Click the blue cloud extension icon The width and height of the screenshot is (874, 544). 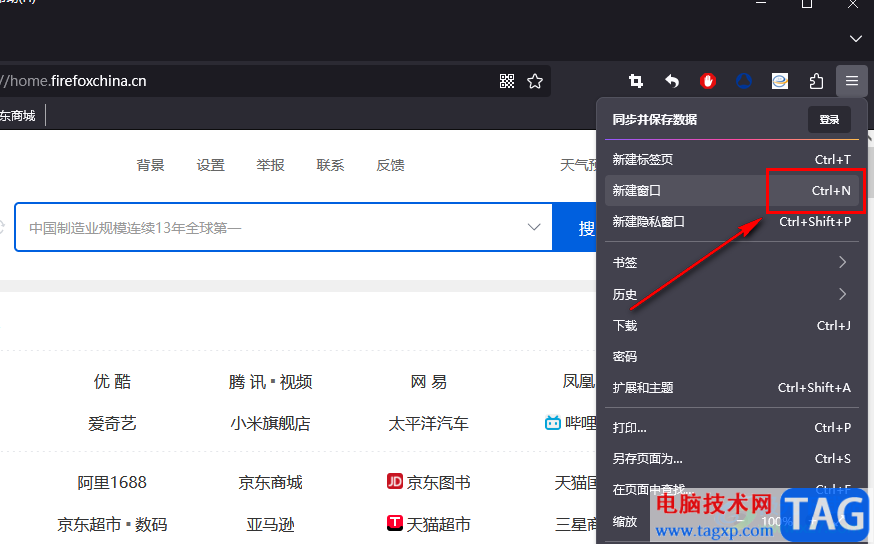point(744,81)
